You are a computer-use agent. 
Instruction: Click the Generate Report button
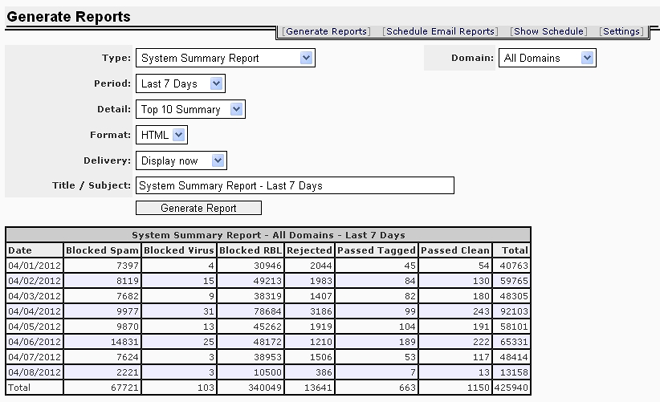(198, 208)
